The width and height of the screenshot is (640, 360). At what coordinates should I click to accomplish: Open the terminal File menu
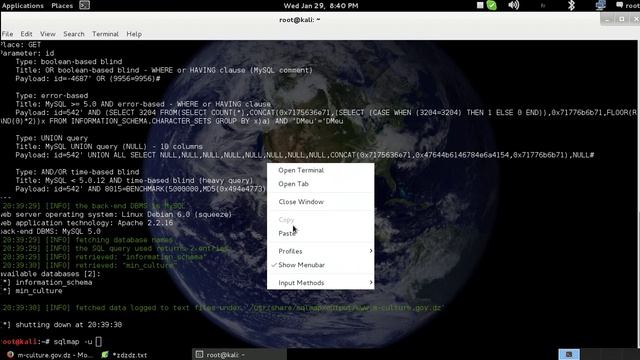tap(7, 34)
